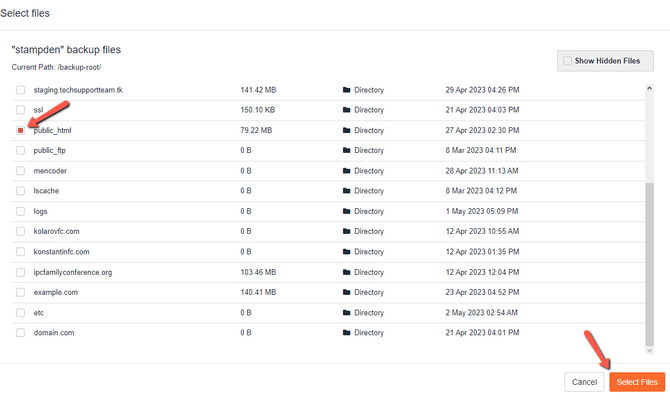The width and height of the screenshot is (670, 401).
Task: Open the kolarovfc.com directory
Action: point(61,231)
